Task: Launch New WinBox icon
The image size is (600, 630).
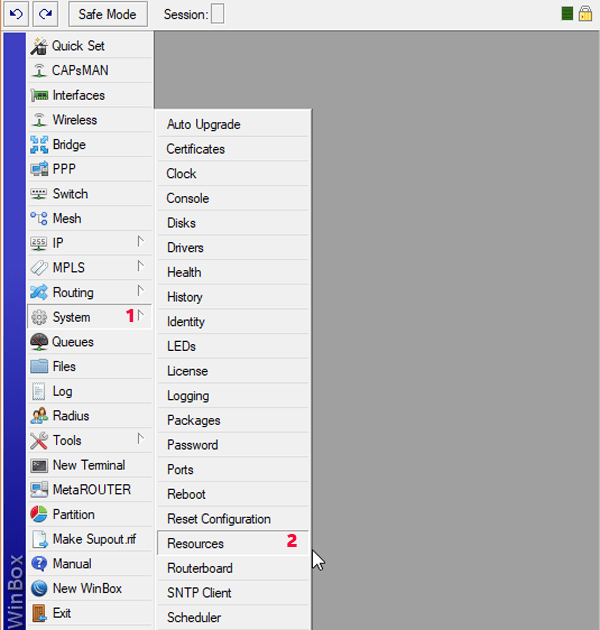Action: click(x=39, y=589)
